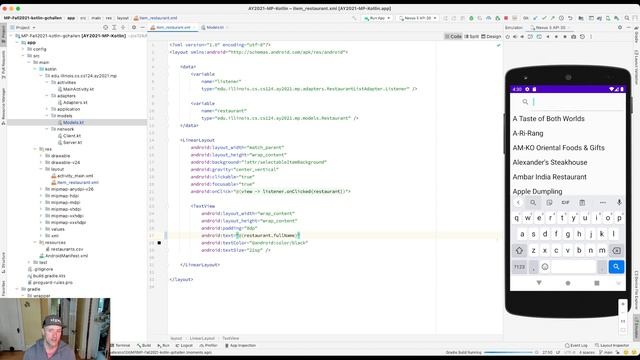Open Server.kt in project tree
This screenshot has width=640, height=360.
70,142
